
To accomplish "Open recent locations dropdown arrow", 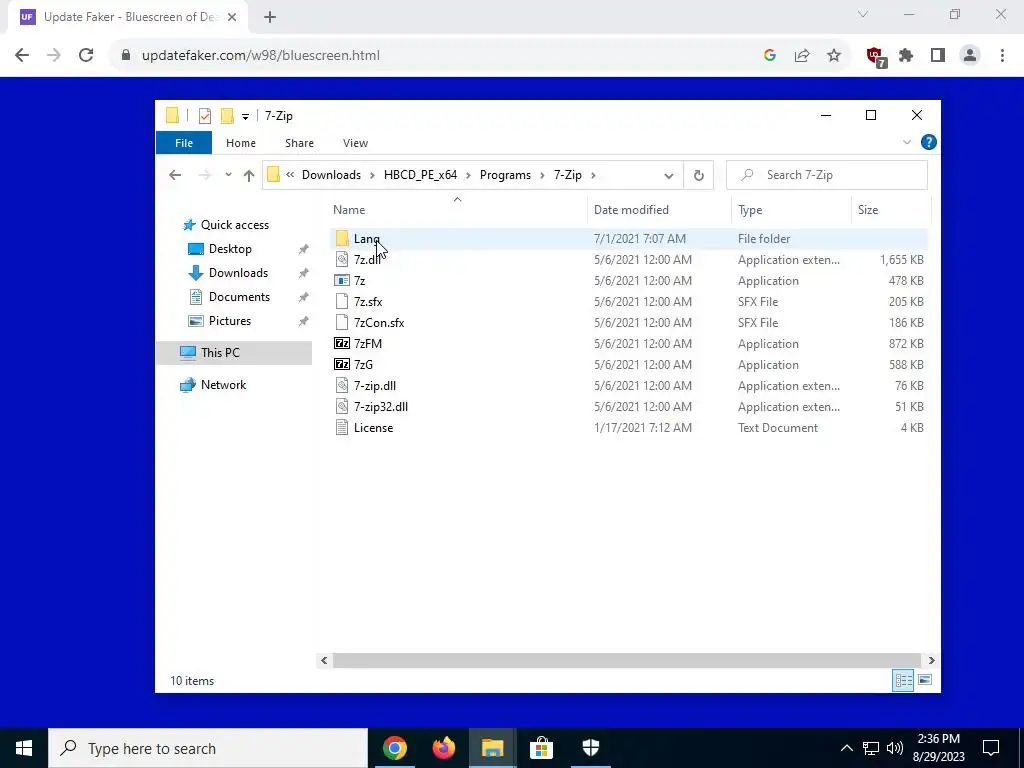I will tap(228, 175).
